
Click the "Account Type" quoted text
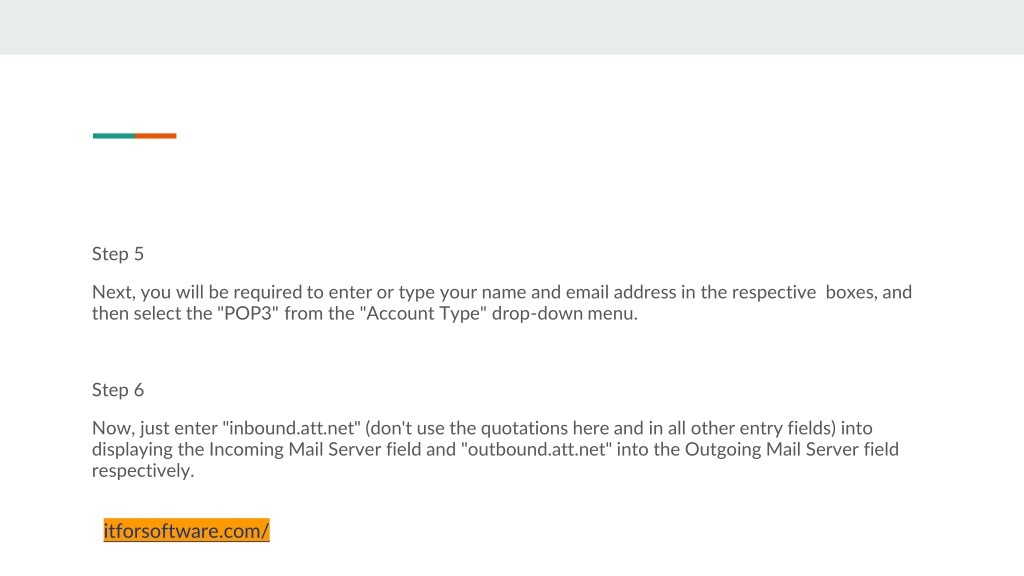[x=423, y=313]
